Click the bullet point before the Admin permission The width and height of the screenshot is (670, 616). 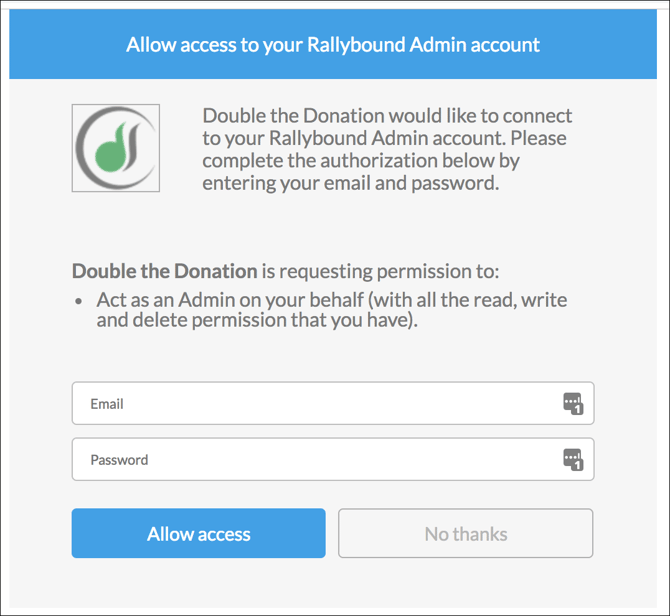point(79,300)
